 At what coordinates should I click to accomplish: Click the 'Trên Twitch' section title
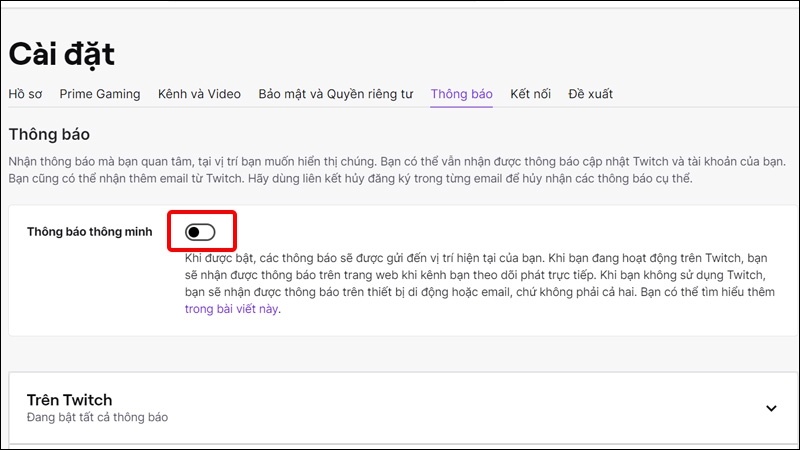pyautogui.click(x=69, y=399)
